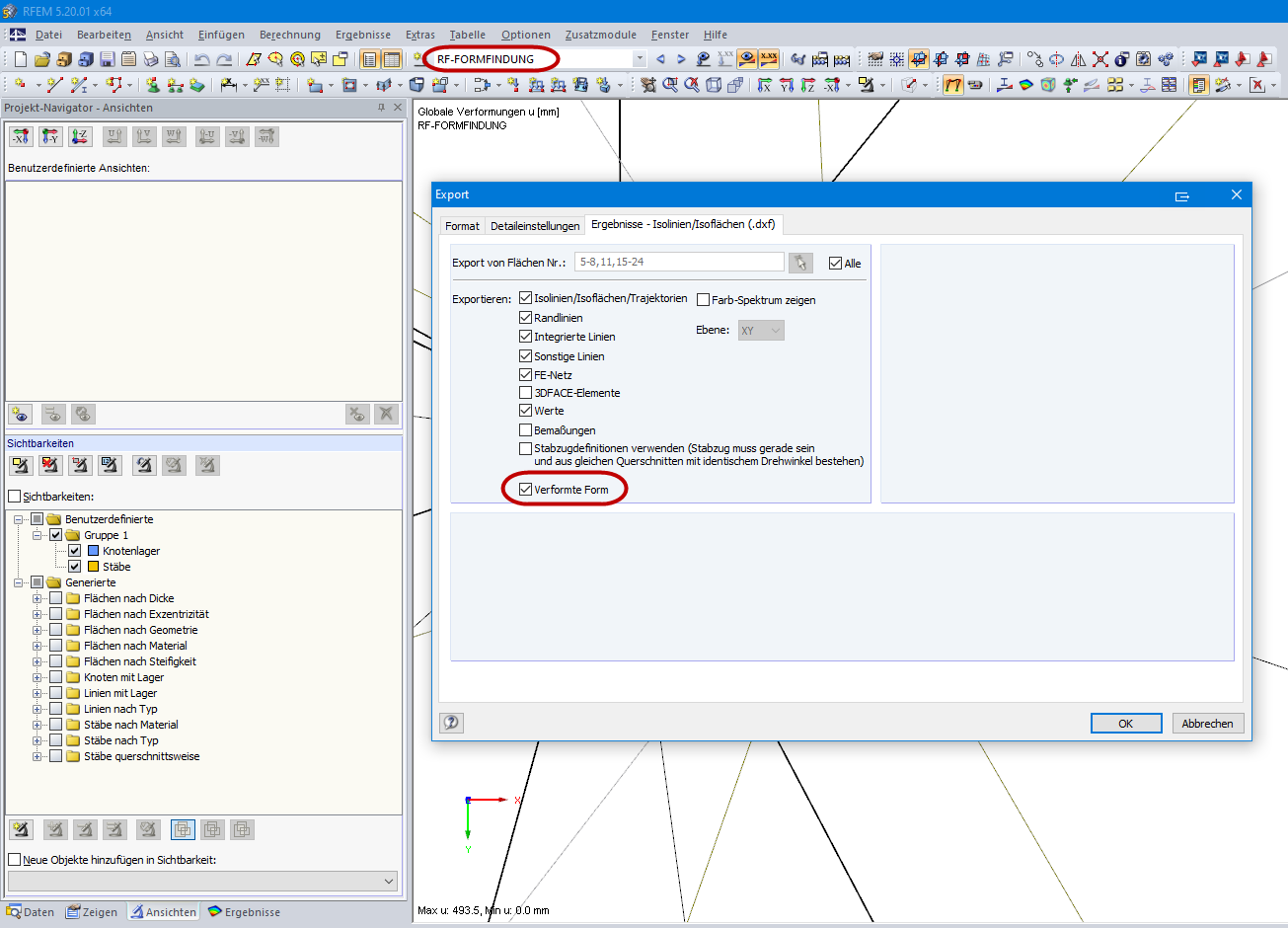
Task: Toggle the Knotenlager visibility checkbox
Action: 74,551
